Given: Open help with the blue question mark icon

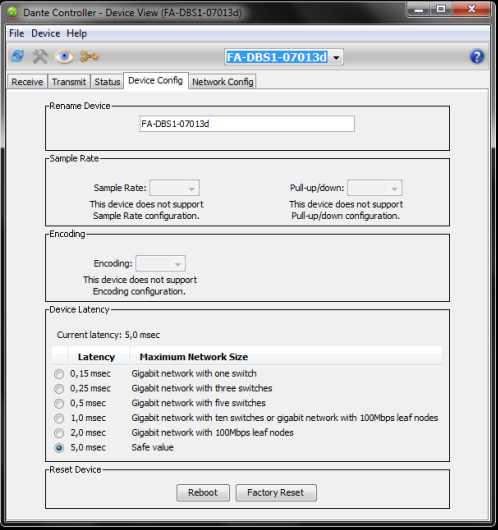Looking at the screenshot, I should (x=477, y=56).
